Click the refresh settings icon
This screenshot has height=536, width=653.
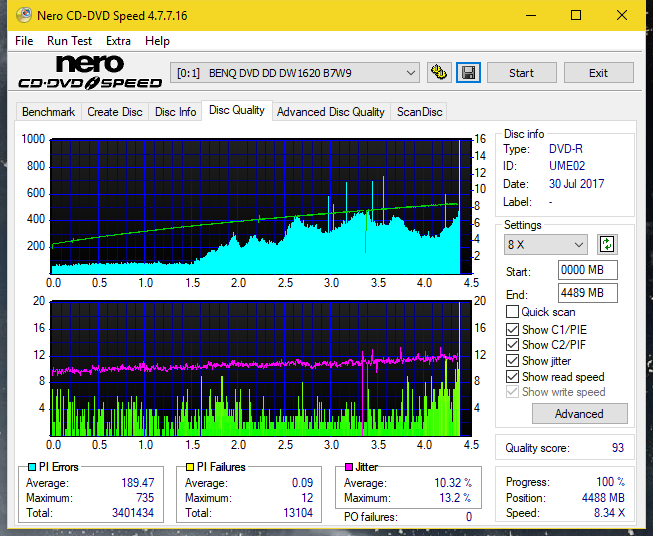[x=607, y=244]
